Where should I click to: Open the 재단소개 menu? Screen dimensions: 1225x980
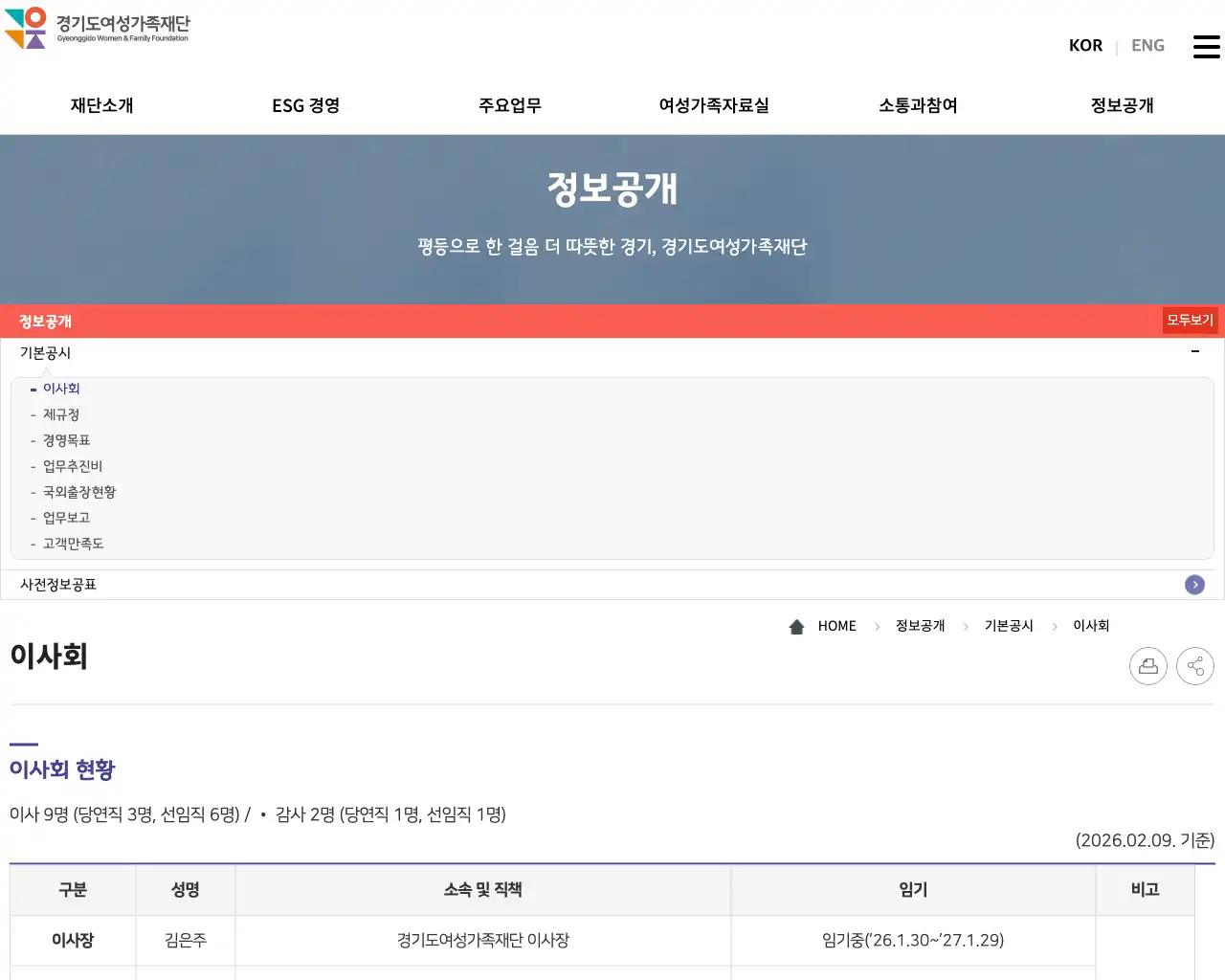tap(101, 105)
